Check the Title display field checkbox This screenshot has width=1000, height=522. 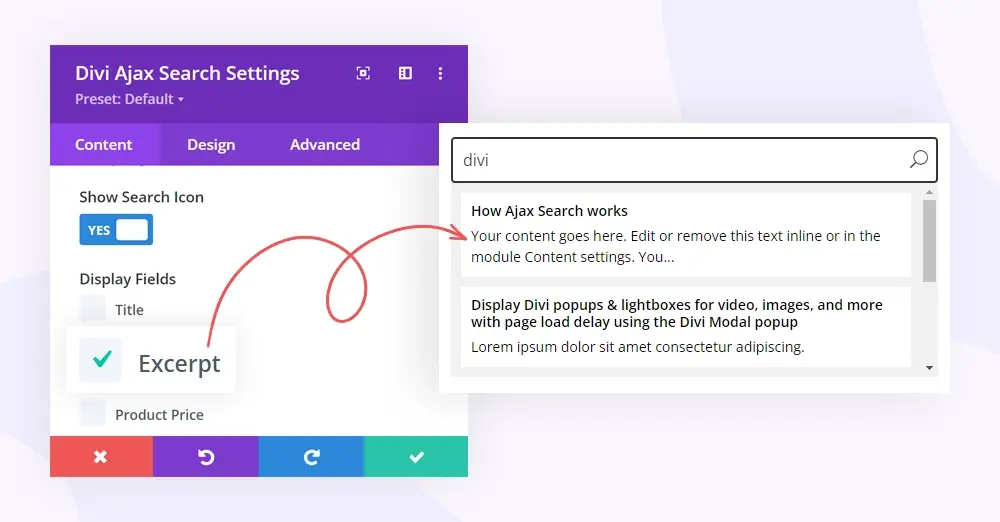(x=93, y=309)
